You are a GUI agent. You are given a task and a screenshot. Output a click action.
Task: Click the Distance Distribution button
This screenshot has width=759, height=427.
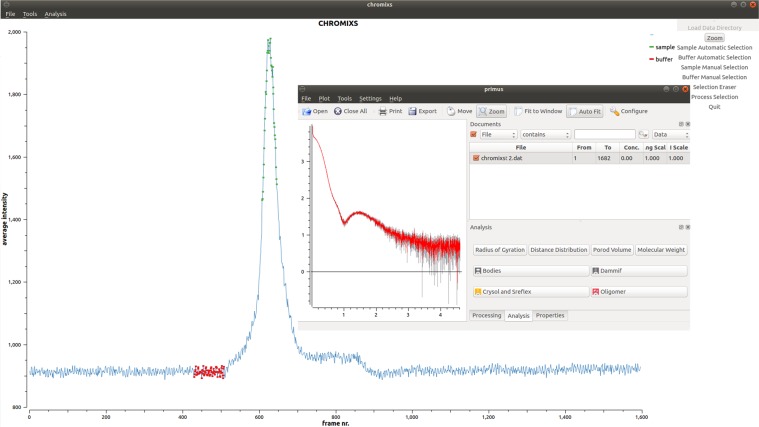[559, 250]
